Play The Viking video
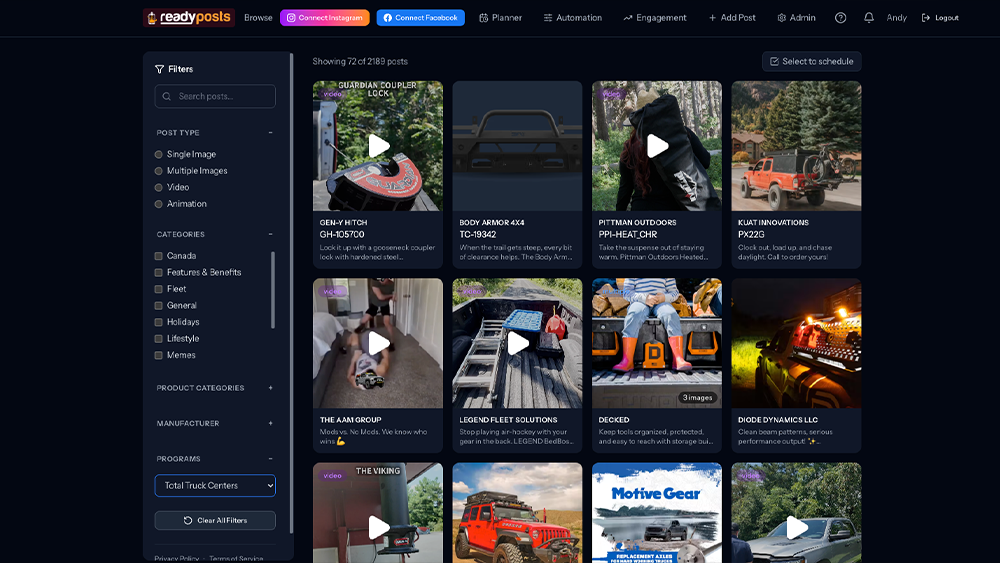 (x=378, y=527)
